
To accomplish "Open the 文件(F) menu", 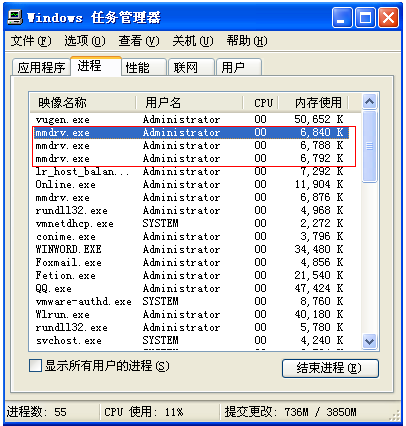I will (x=31, y=41).
